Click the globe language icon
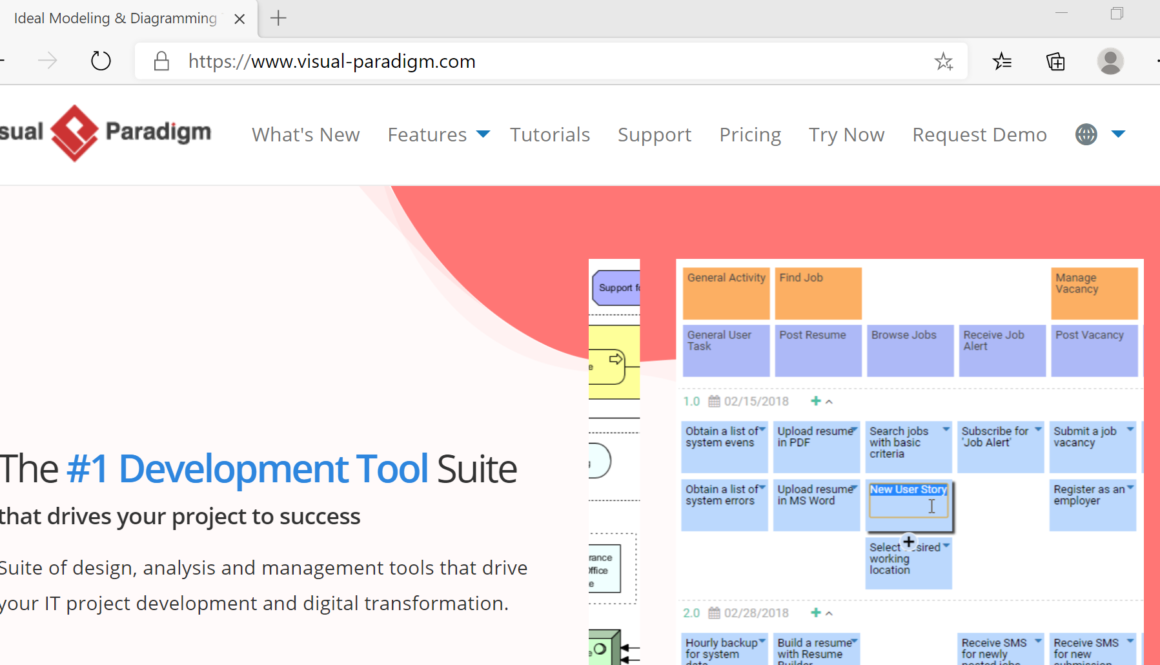Screen dimensions: 1160x665 1086,134
